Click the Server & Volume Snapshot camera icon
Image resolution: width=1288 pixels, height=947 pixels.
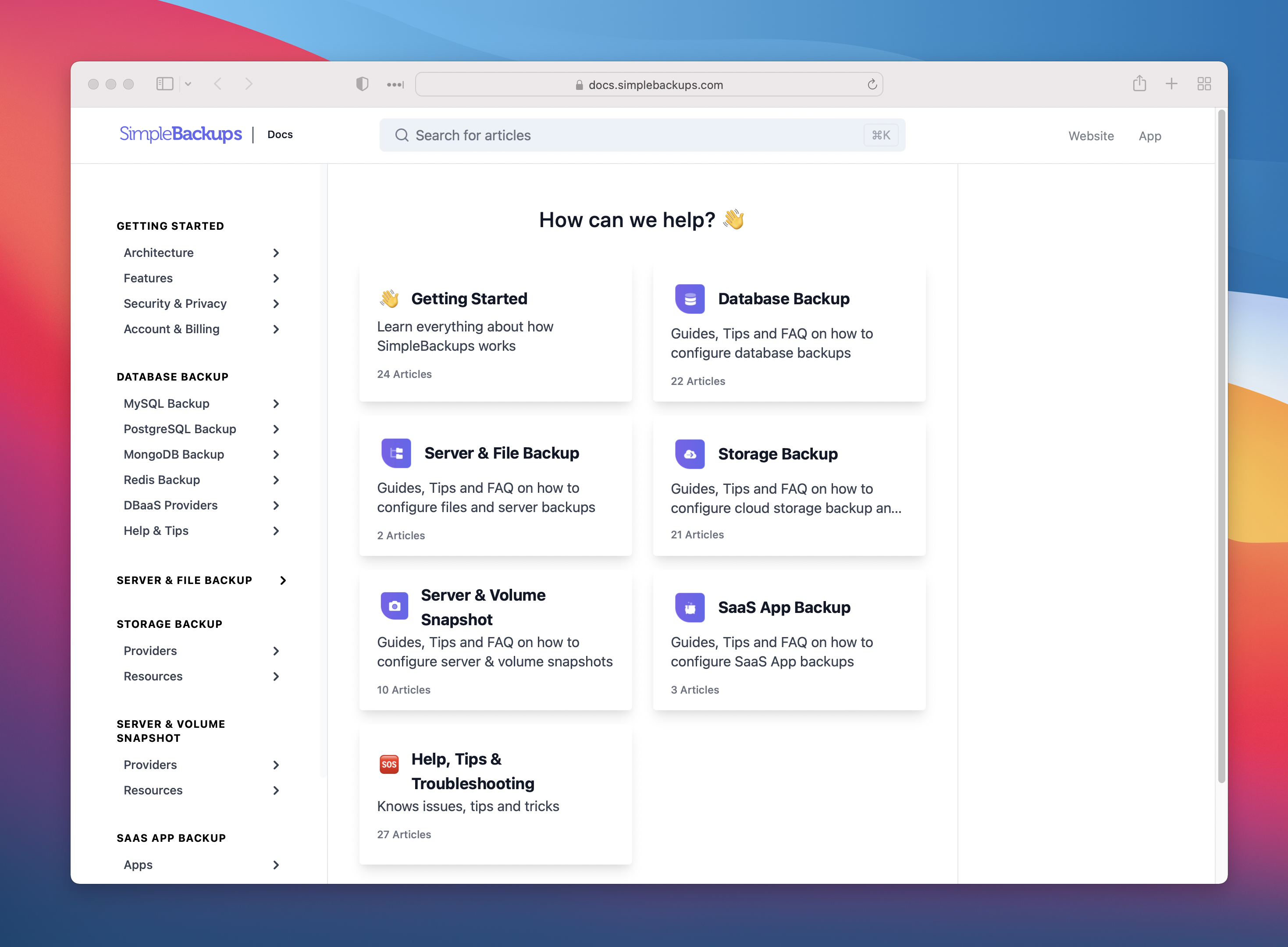pyautogui.click(x=395, y=606)
